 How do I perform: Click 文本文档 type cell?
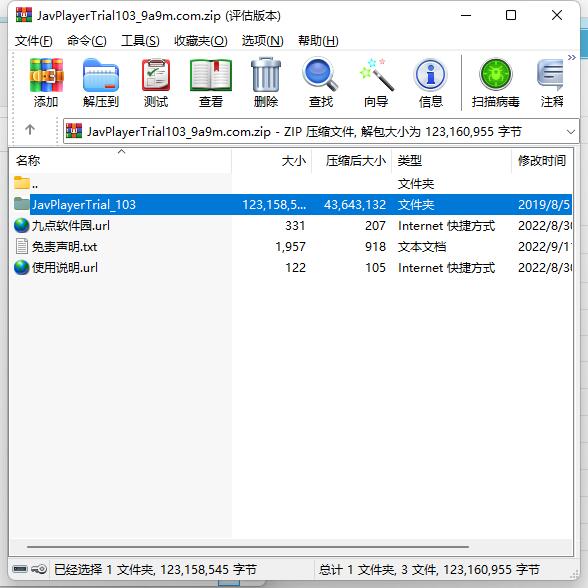point(422,246)
